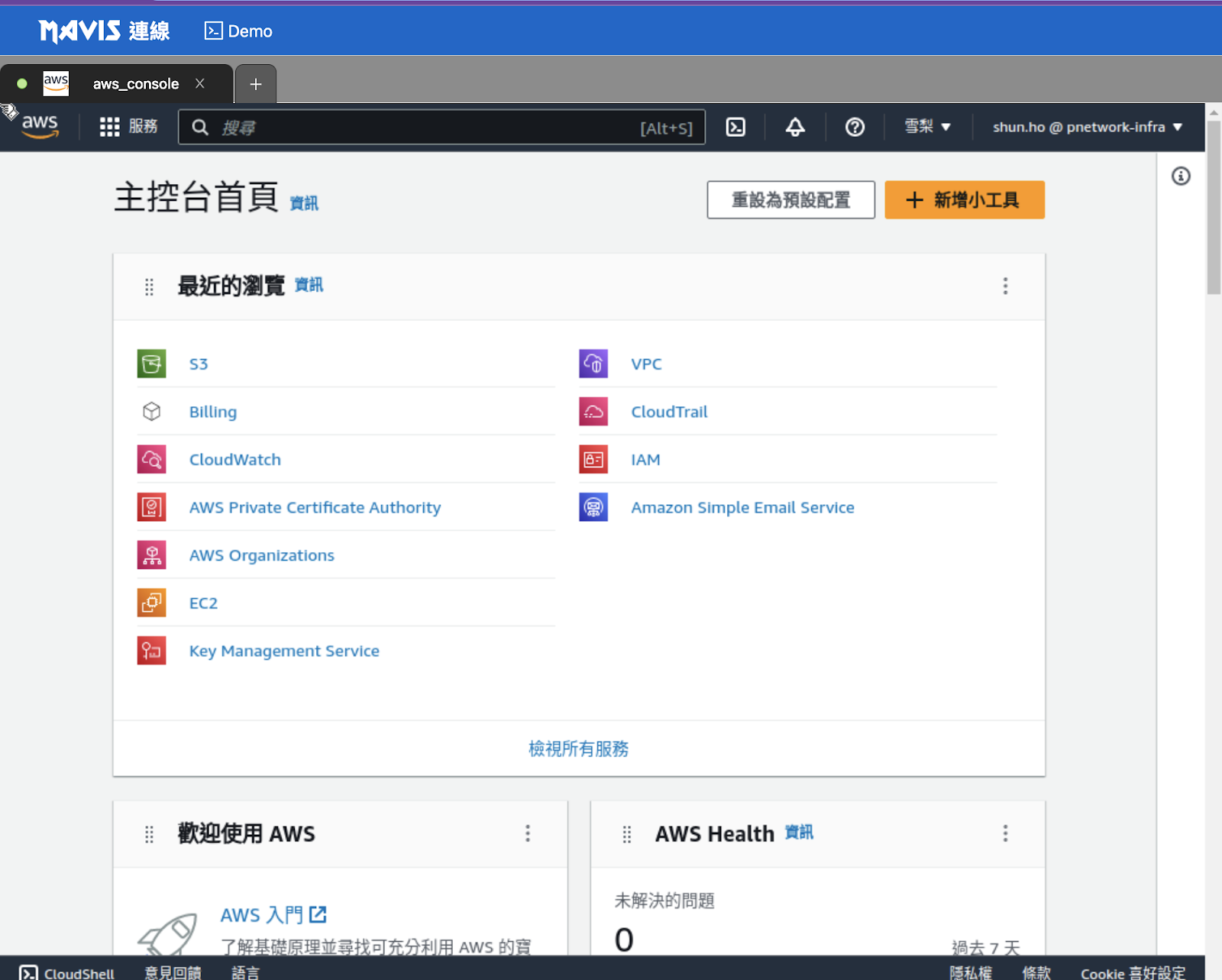The image size is (1222, 980).
Task: Open CloudShell icon in top navigation bar
Action: [735, 127]
